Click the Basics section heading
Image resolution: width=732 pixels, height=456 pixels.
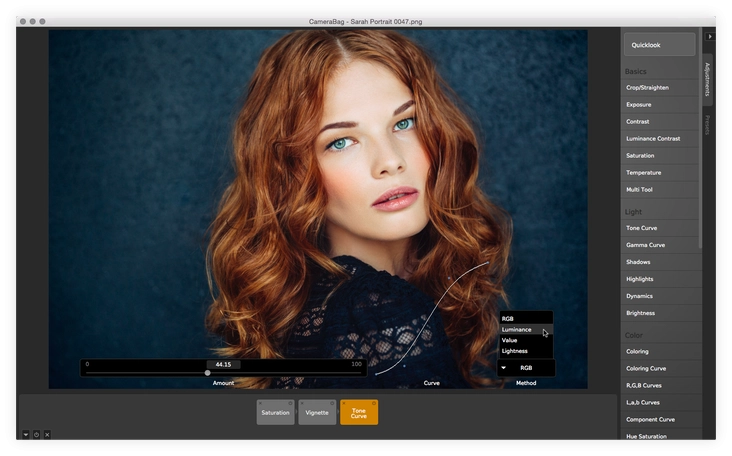point(635,71)
